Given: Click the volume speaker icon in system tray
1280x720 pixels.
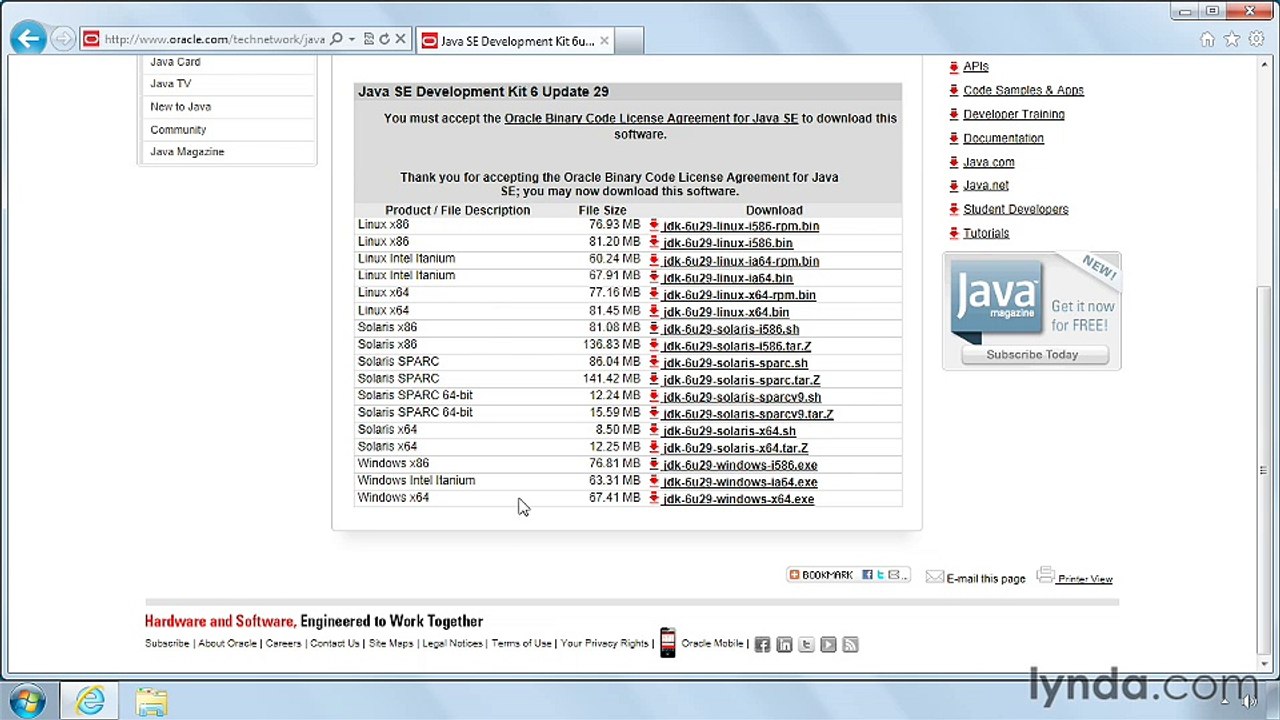Looking at the screenshot, I should pyautogui.click(x=1249, y=702).
